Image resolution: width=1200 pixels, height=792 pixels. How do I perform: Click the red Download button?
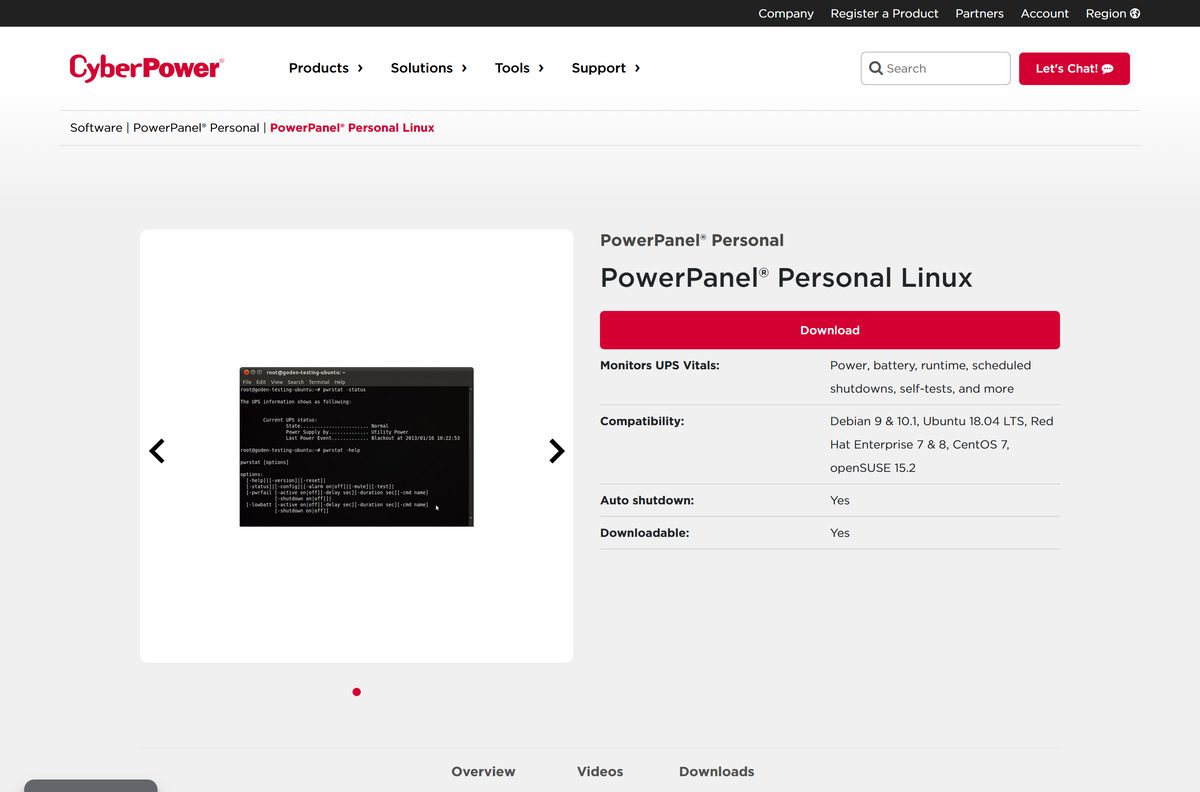830,330
